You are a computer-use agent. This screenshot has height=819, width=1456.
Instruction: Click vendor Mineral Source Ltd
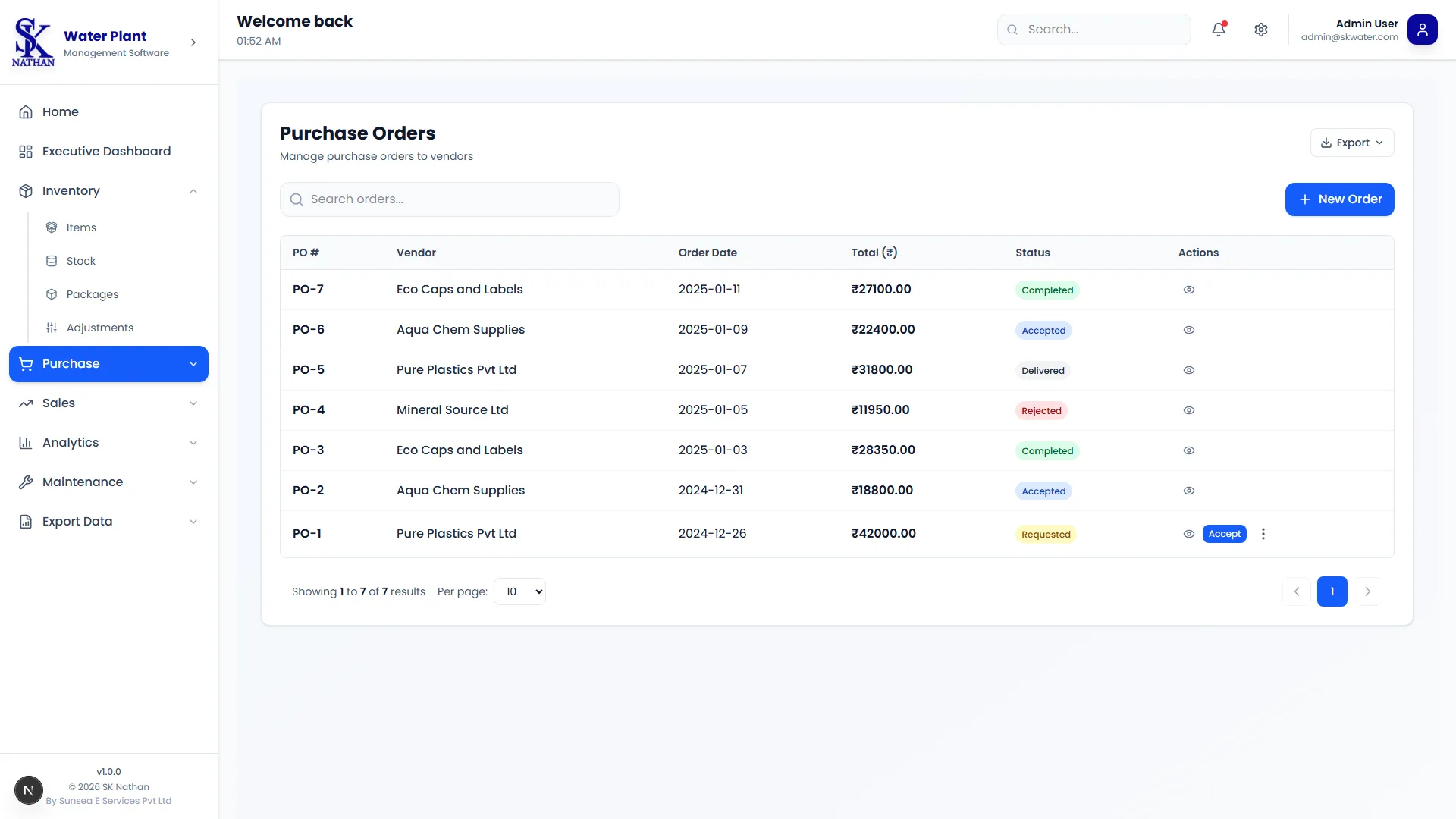pos(452,409)
